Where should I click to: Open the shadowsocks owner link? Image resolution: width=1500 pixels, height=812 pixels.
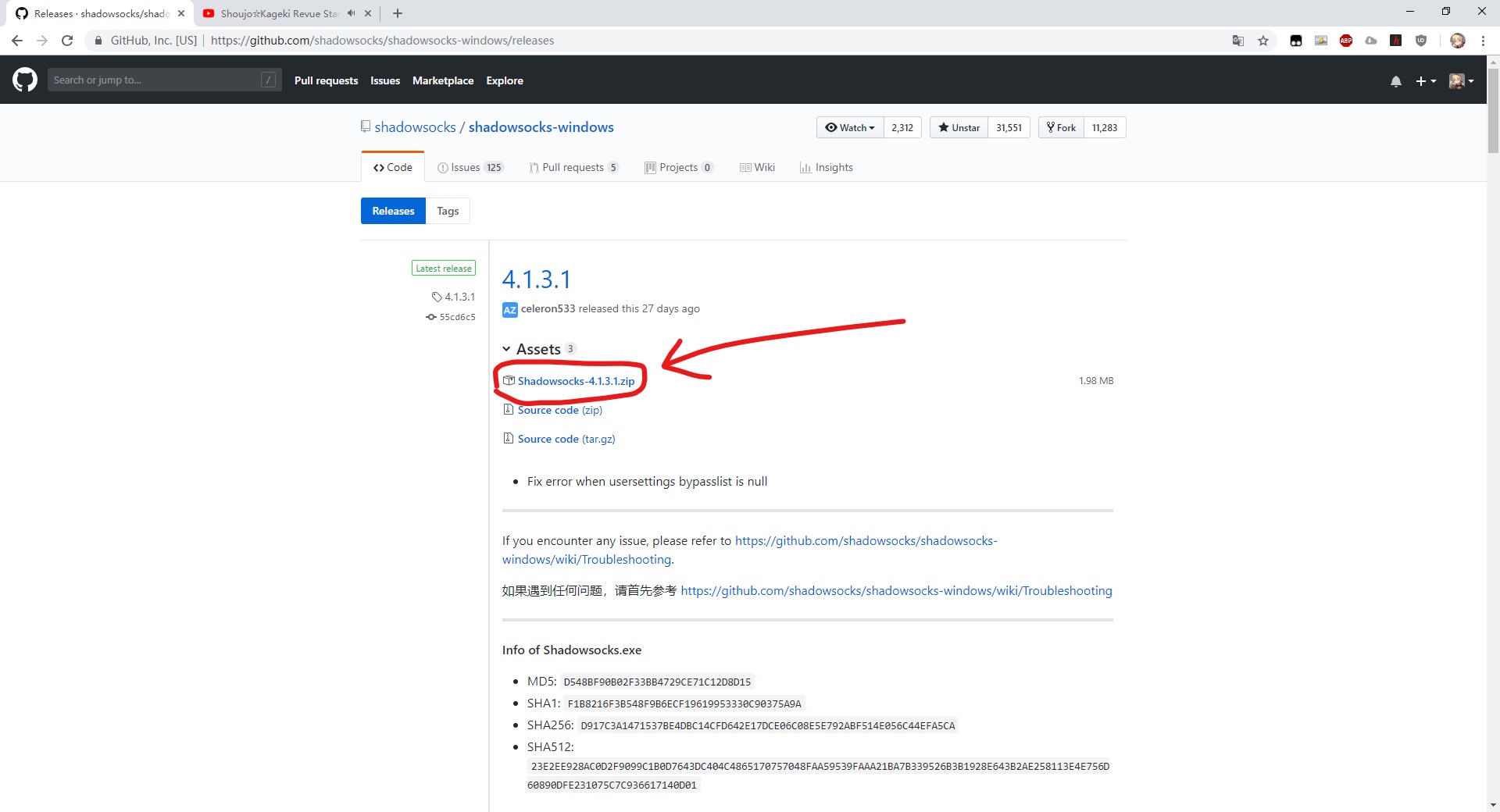click(415, 127)
